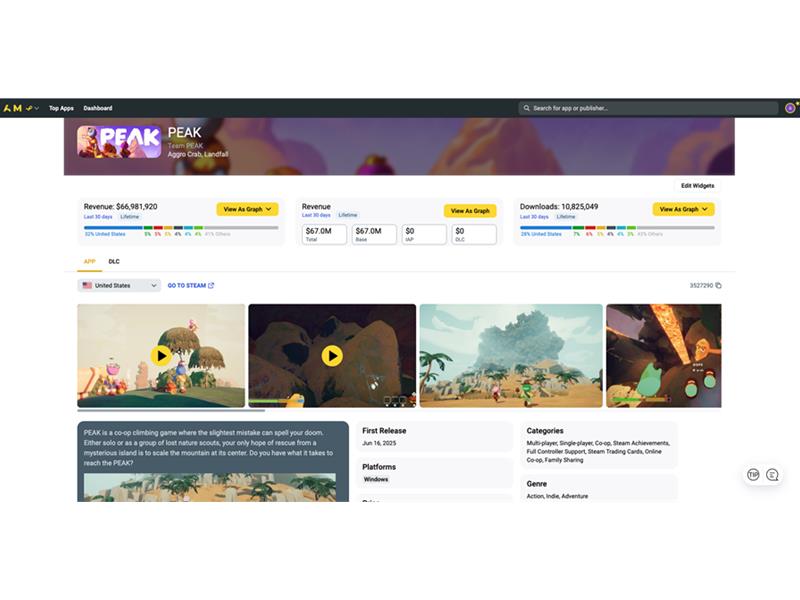Image resolution: width=800 pixels, height=600 pixels.
Task: Switch to the DLC tab
Action: (114, 261)
